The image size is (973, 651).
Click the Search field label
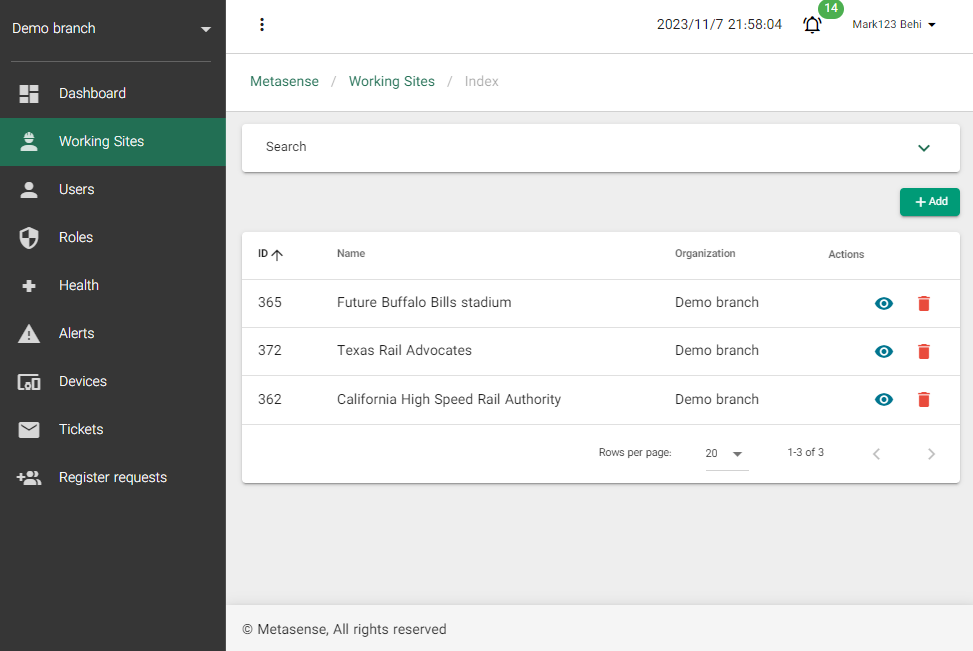tap(286, 147)
